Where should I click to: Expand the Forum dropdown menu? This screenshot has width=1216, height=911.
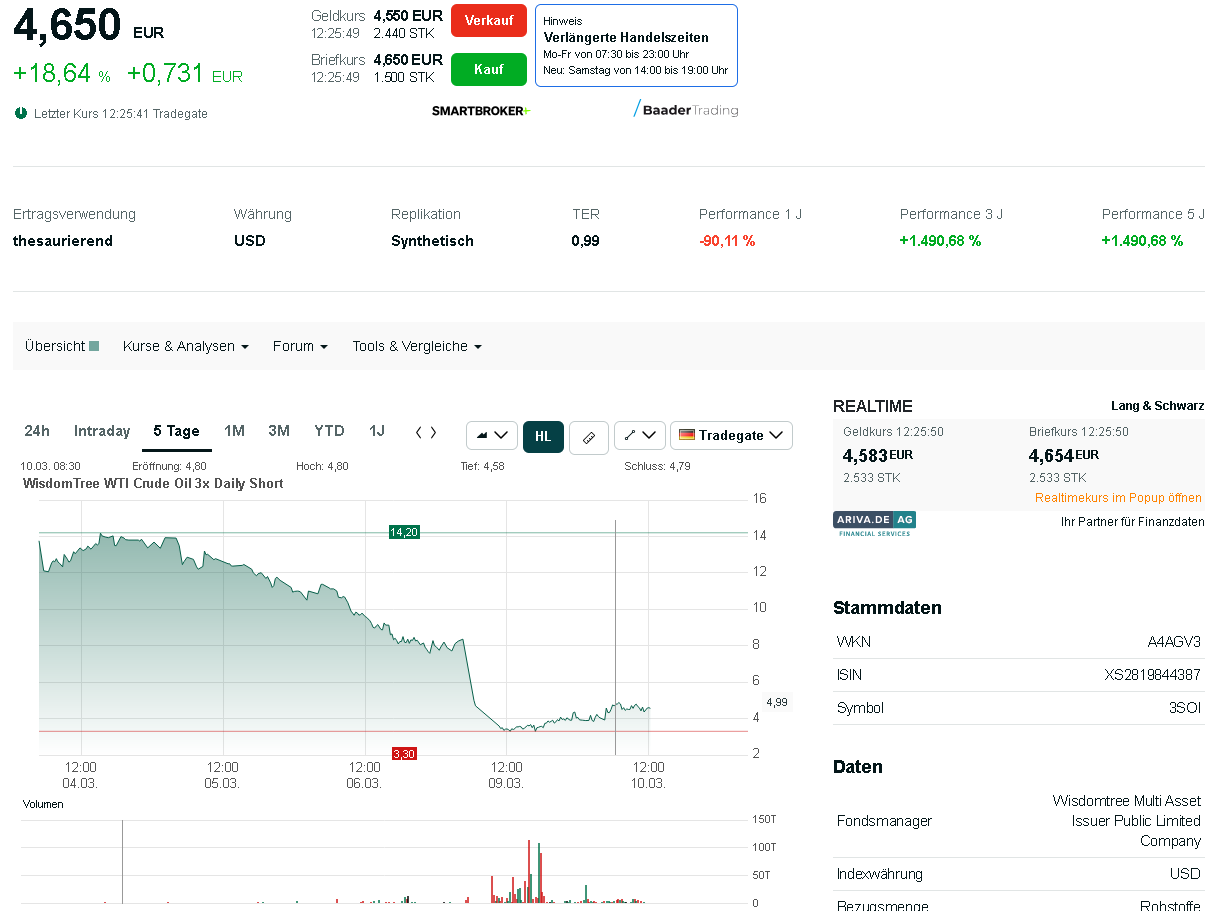[300, 346]
